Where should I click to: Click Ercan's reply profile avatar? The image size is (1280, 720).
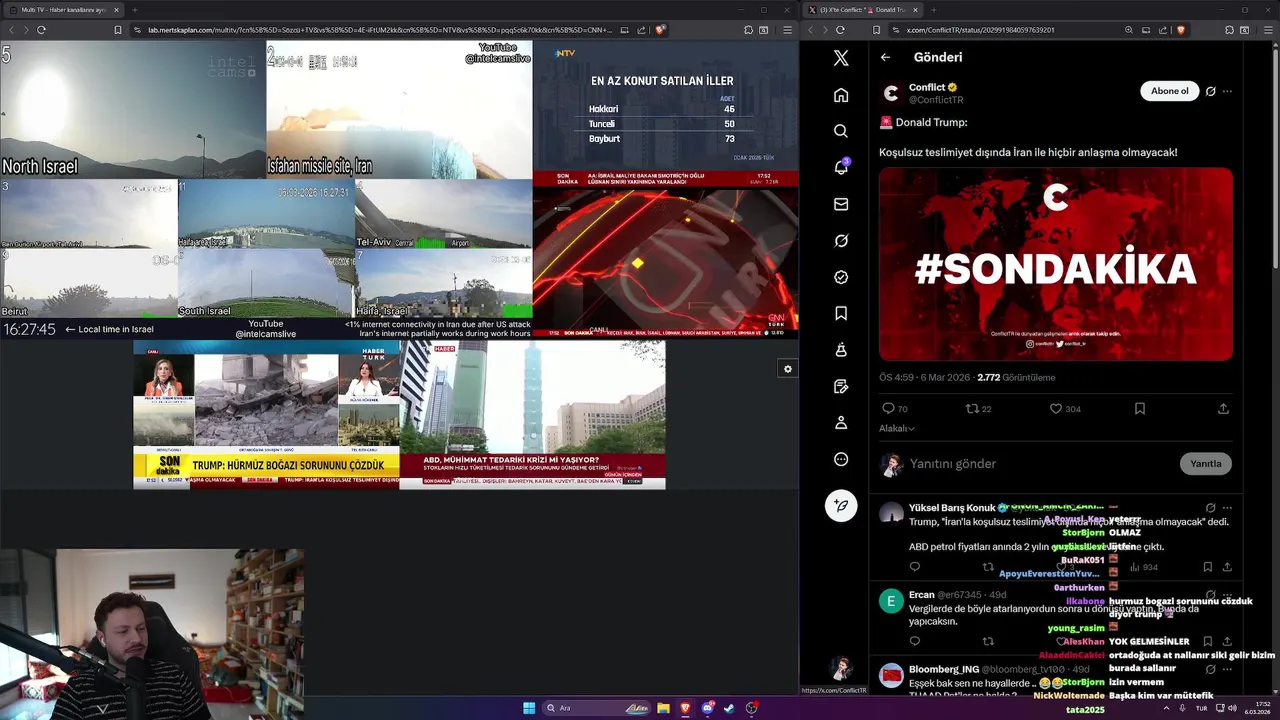point(891,601)
